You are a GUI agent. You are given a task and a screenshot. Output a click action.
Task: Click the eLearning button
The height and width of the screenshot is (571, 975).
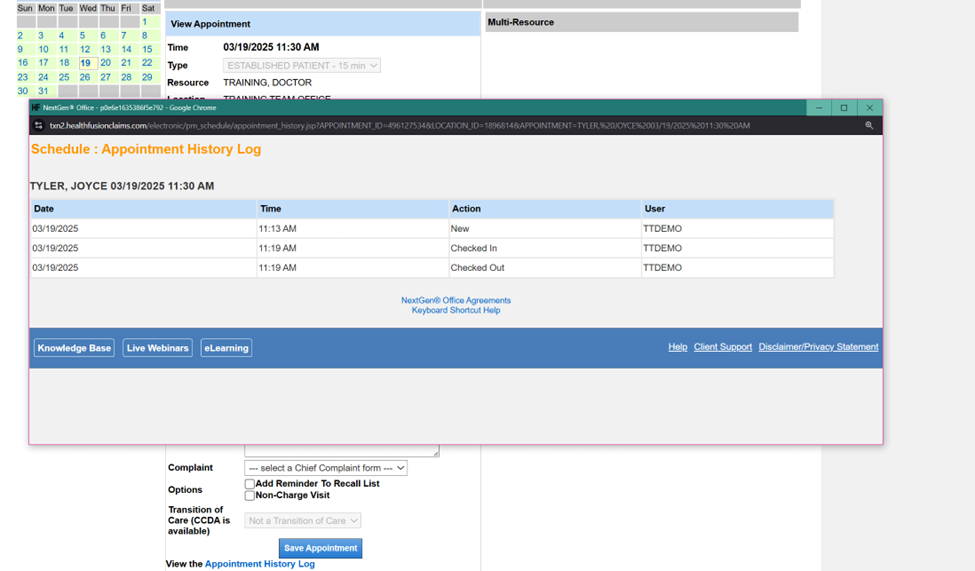point(226,348)
